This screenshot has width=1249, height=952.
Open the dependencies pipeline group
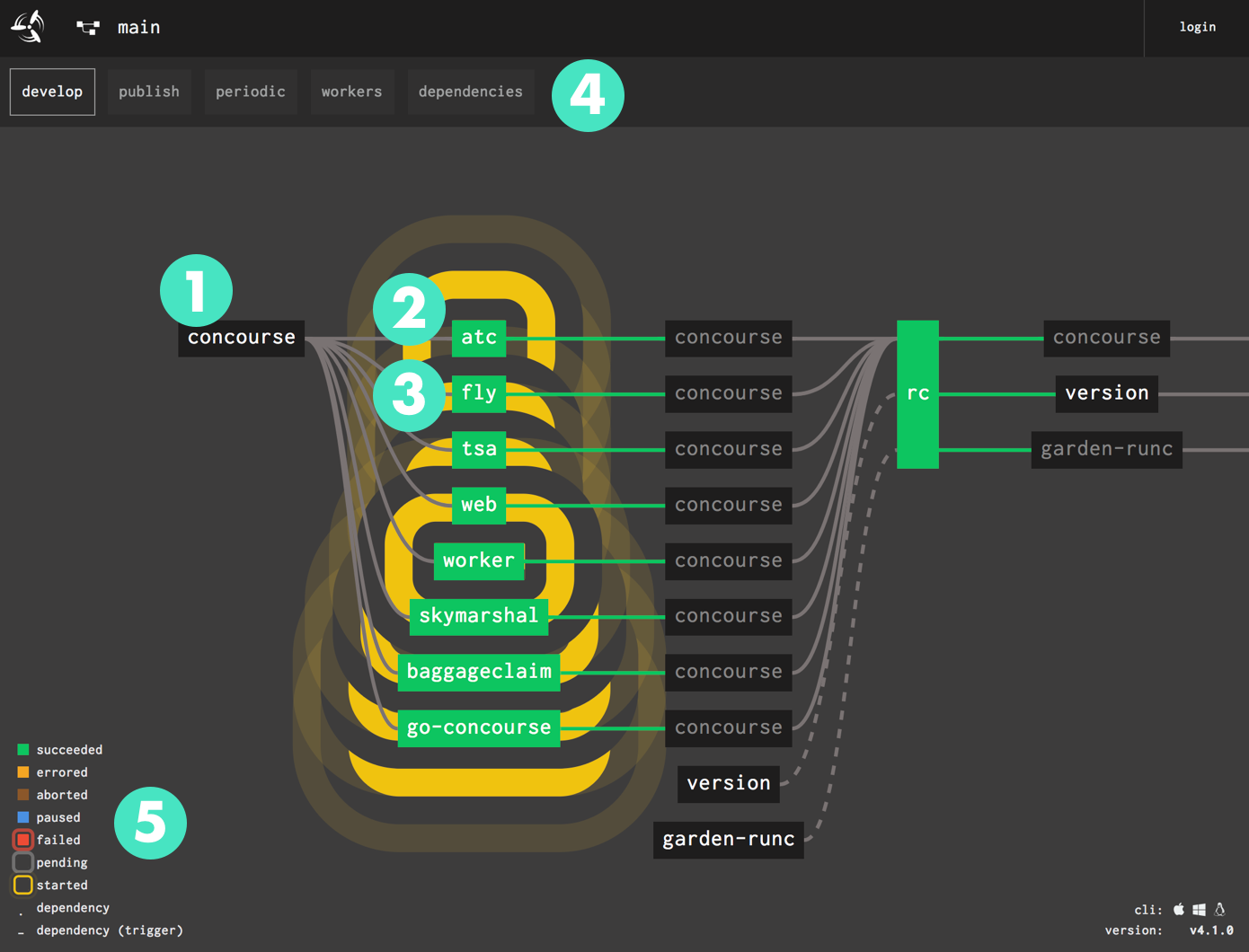470,91
